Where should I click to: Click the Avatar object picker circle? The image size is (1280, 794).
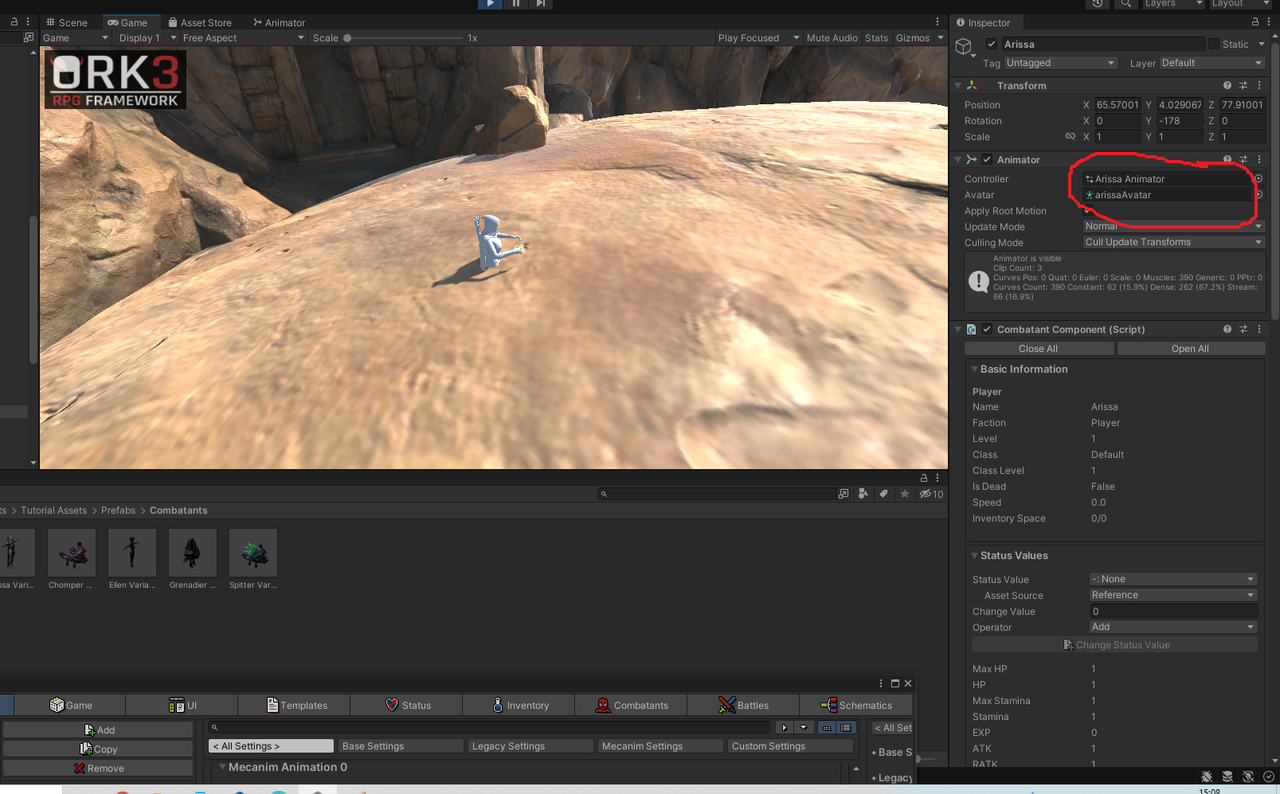[x=1259, y=195]
